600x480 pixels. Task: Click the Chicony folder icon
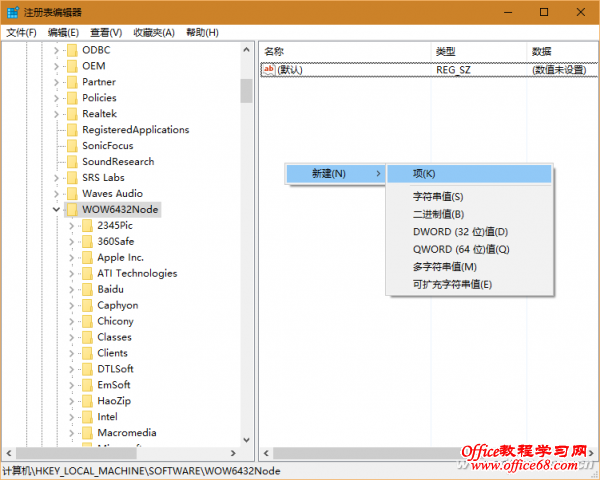point(87,322)
